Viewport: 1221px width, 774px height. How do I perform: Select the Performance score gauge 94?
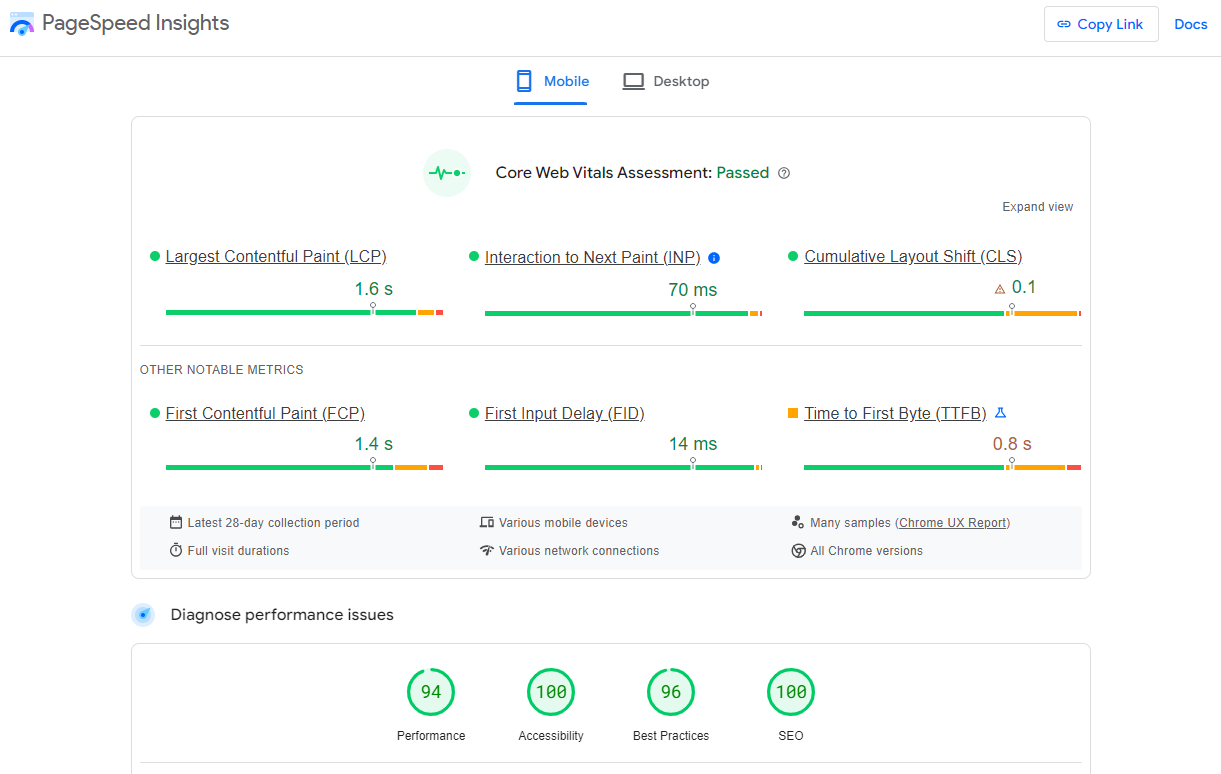tap(431, 692)
